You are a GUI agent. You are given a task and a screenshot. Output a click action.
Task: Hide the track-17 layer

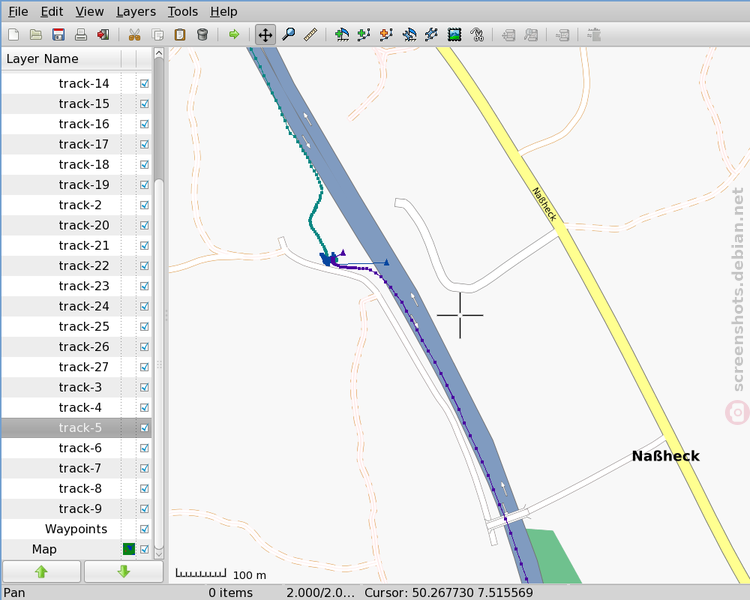[x=144, y=144]
